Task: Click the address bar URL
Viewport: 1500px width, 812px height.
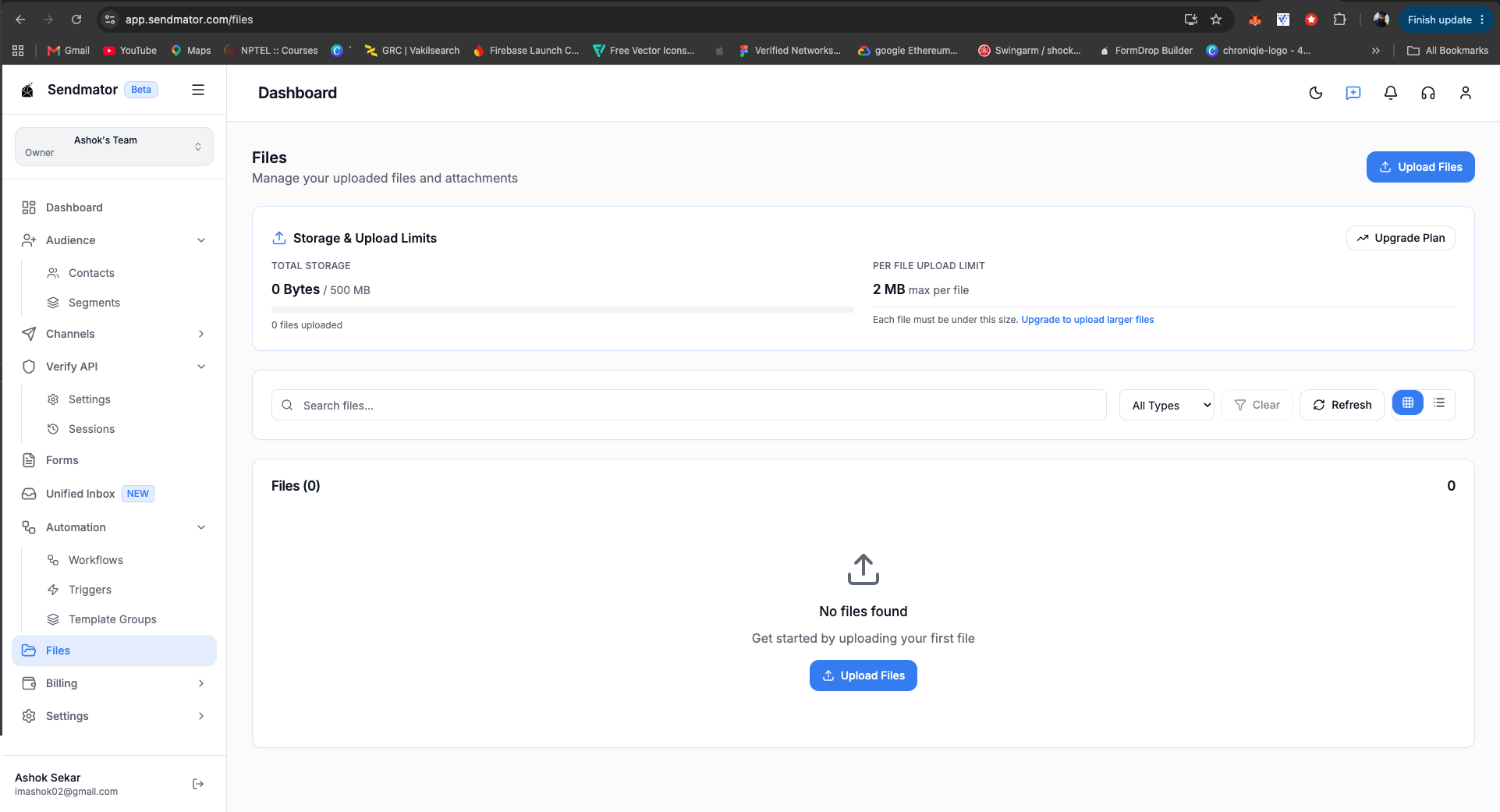Action: [189, 20]
